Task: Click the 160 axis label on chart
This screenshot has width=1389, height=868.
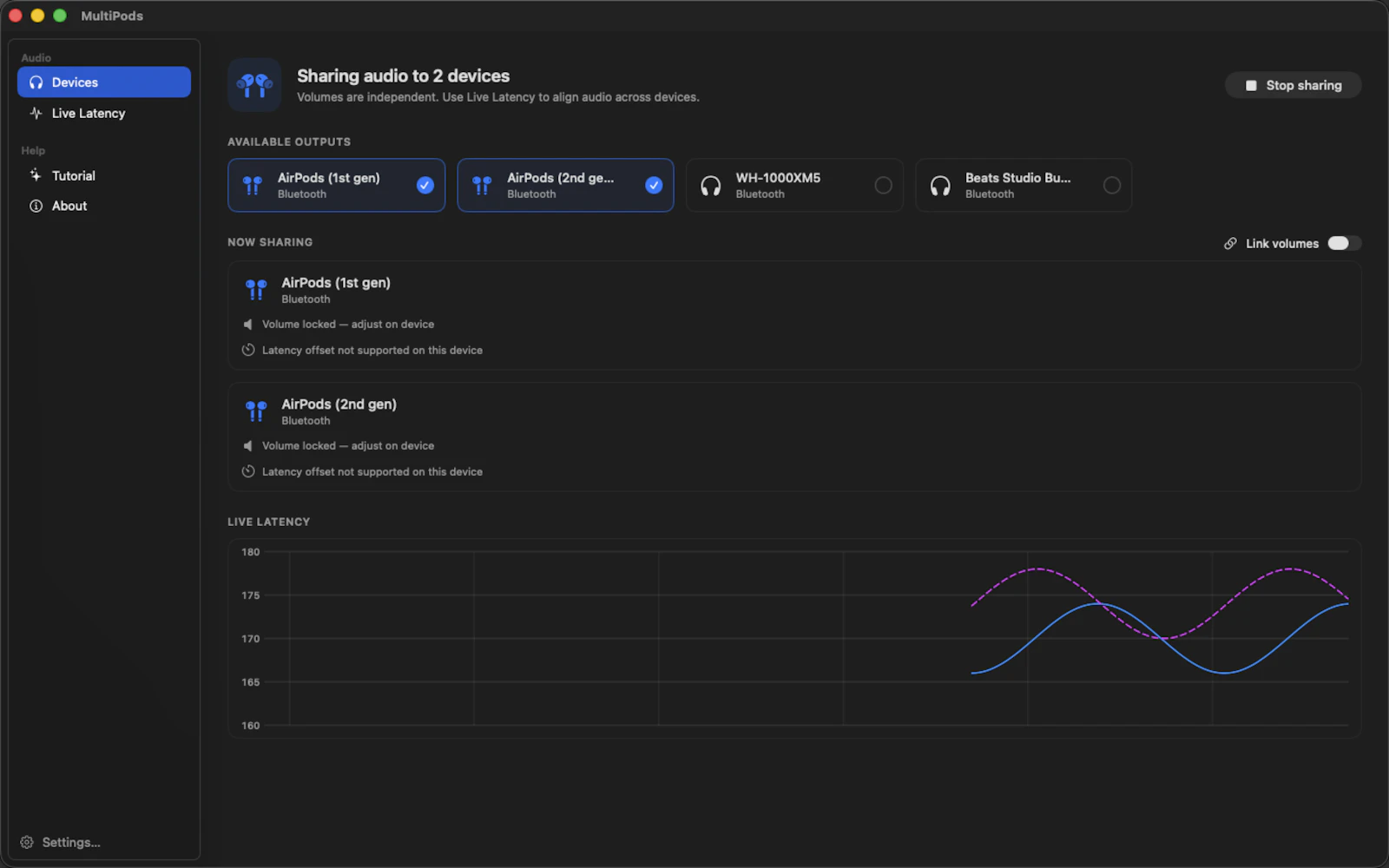Action: pos(250,726)
